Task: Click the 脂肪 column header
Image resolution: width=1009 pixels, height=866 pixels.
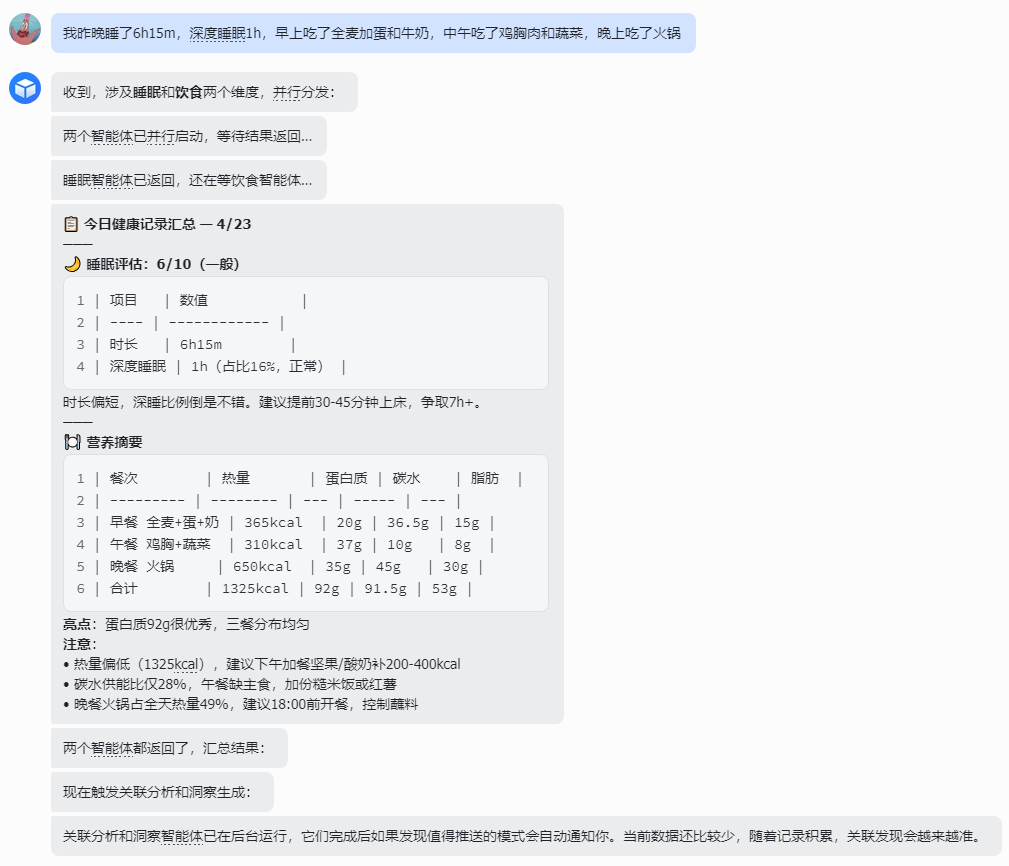Action: tap(485, 478)
